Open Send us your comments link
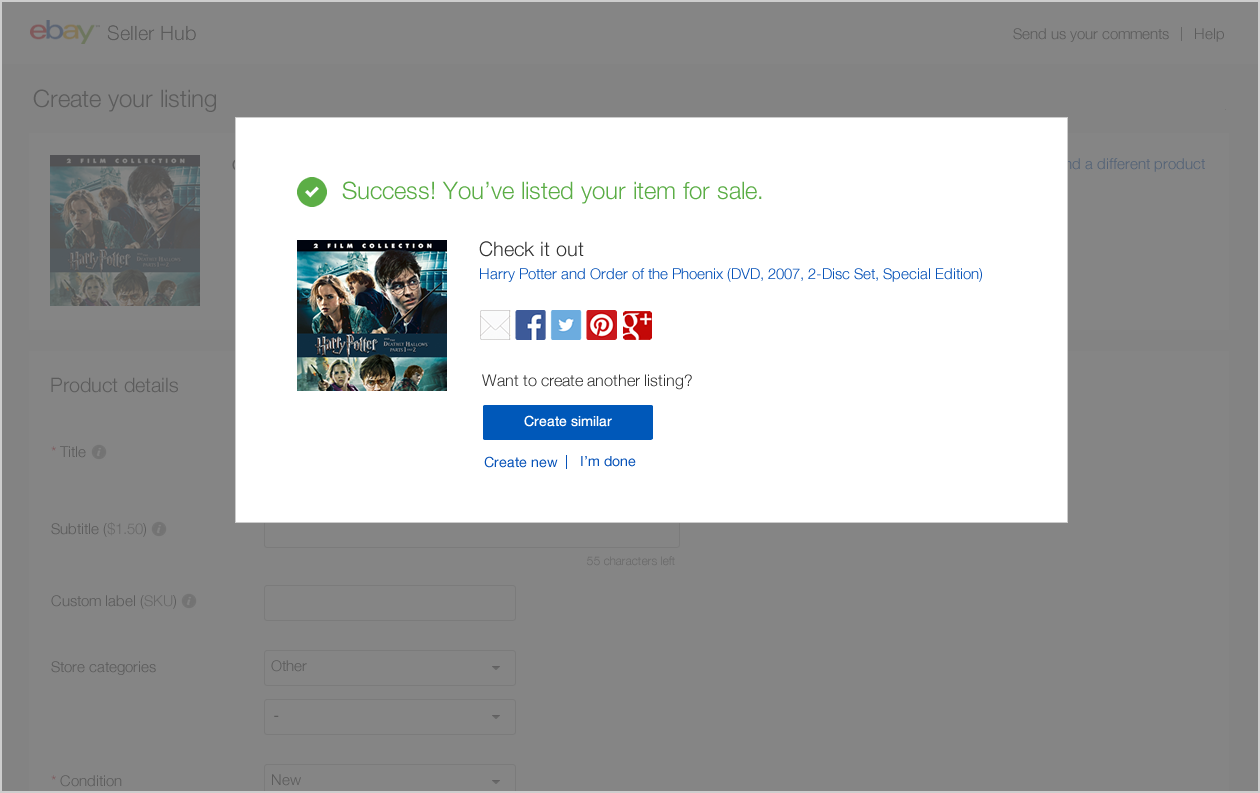Image resolution: width=1260 pixels, height=793 pixels. [1091, 34]
